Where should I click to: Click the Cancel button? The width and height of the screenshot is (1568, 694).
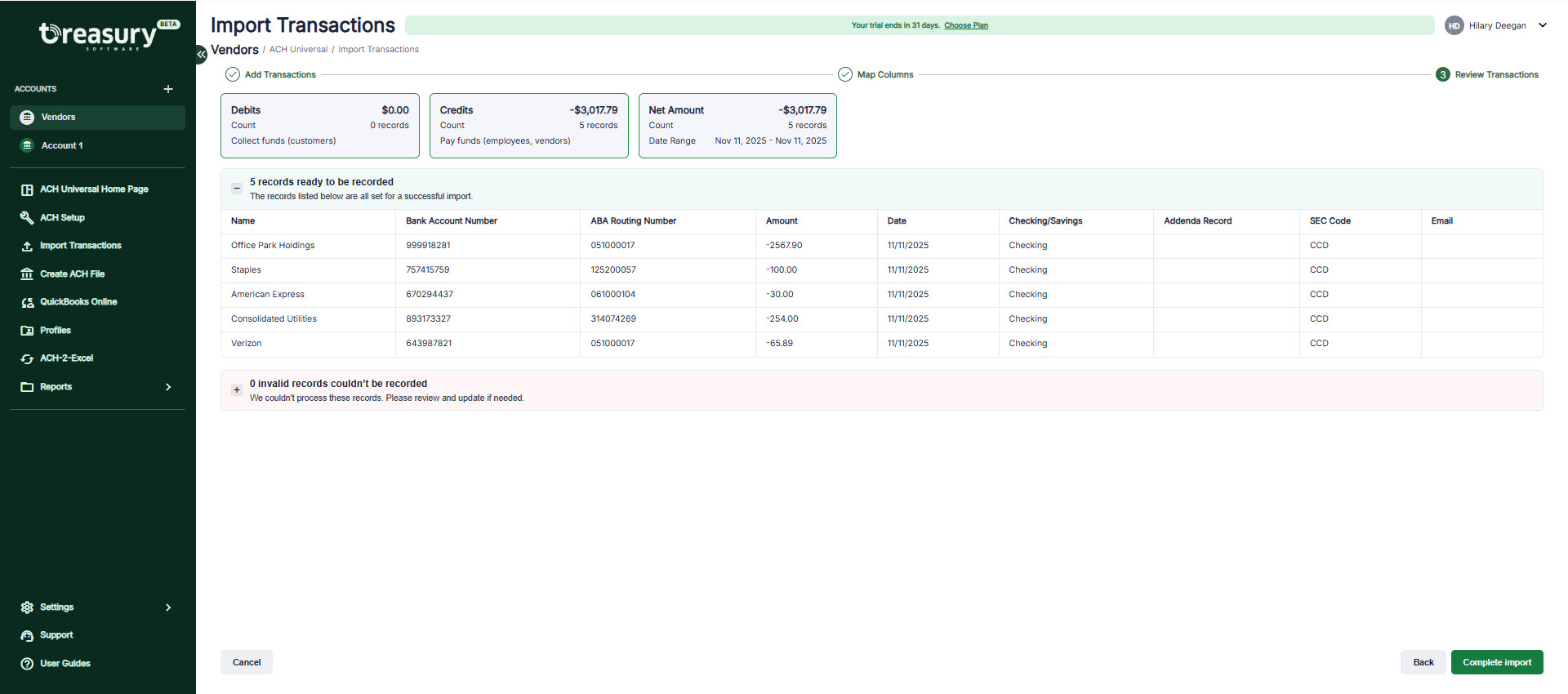pyautogui.click(x=247, y=662)
